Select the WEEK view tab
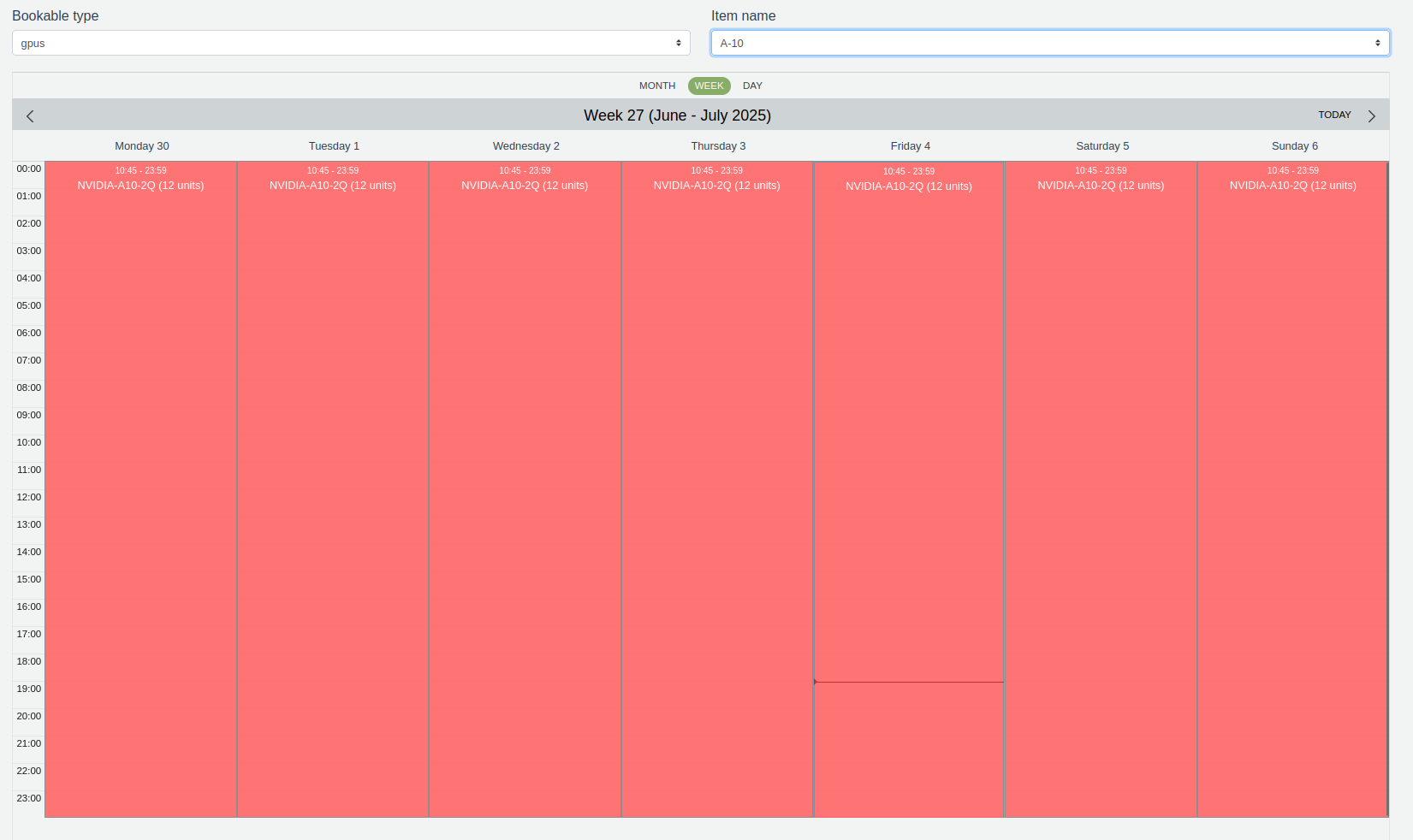1413x840 pixels. (x=709, y=86)
